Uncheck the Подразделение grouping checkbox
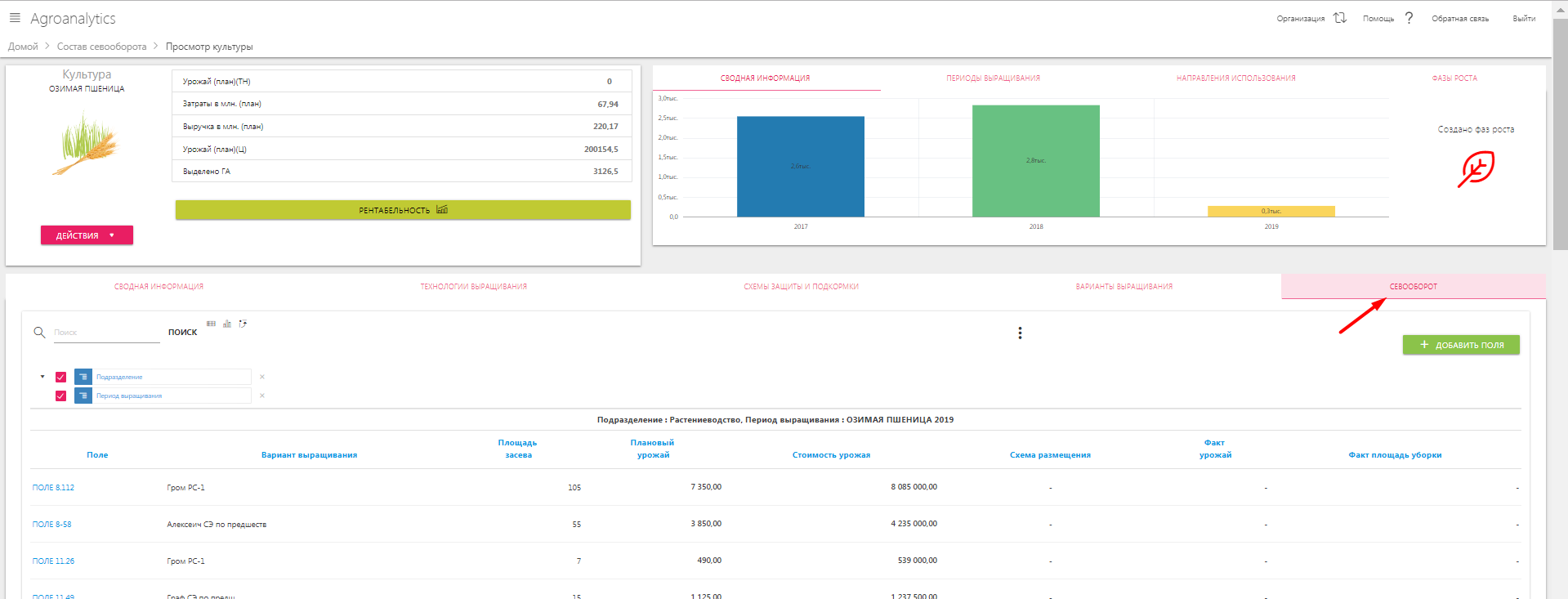 (60, 377)
